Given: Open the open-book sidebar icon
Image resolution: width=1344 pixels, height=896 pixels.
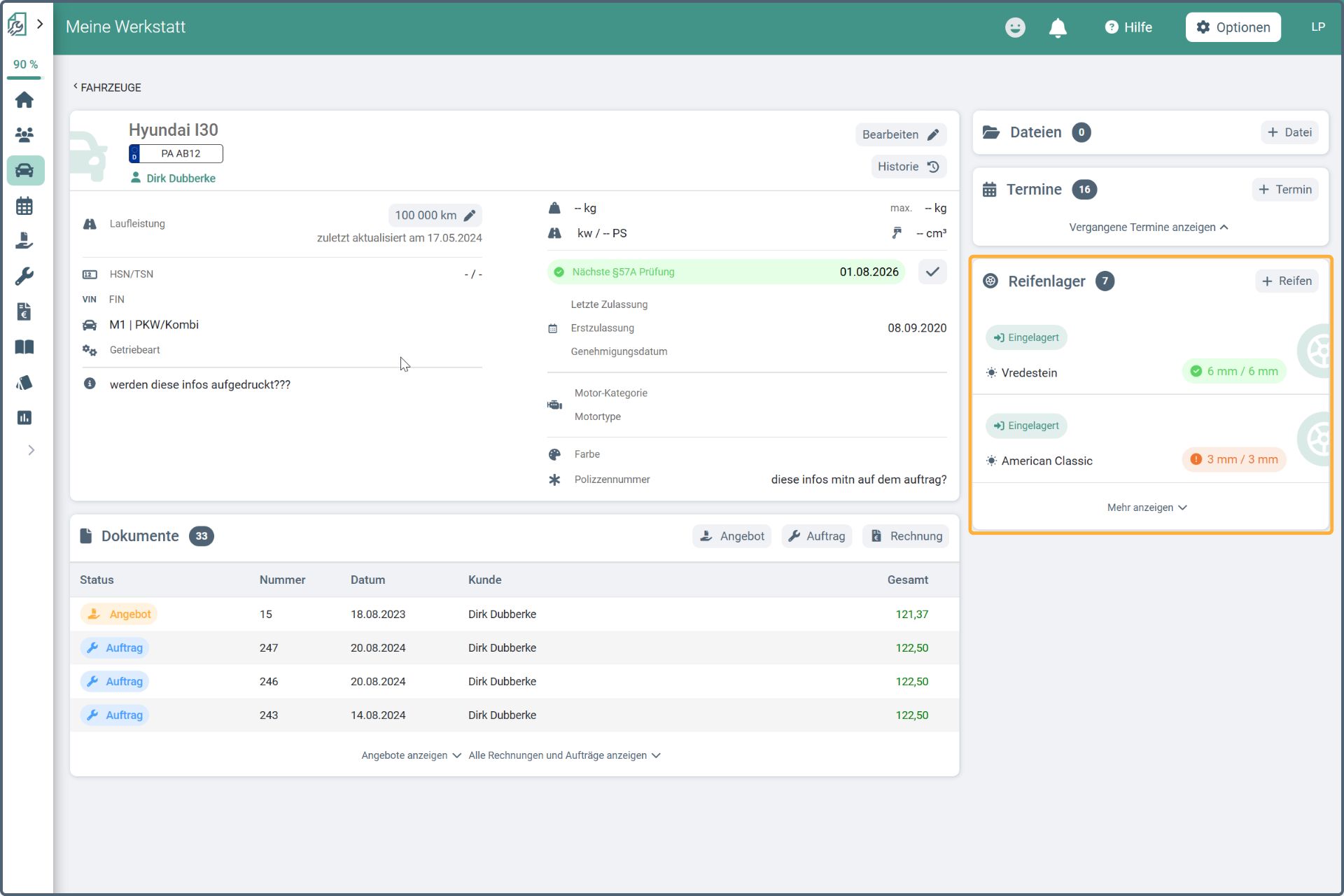Looking at the screenshot, I should point(24,347).
